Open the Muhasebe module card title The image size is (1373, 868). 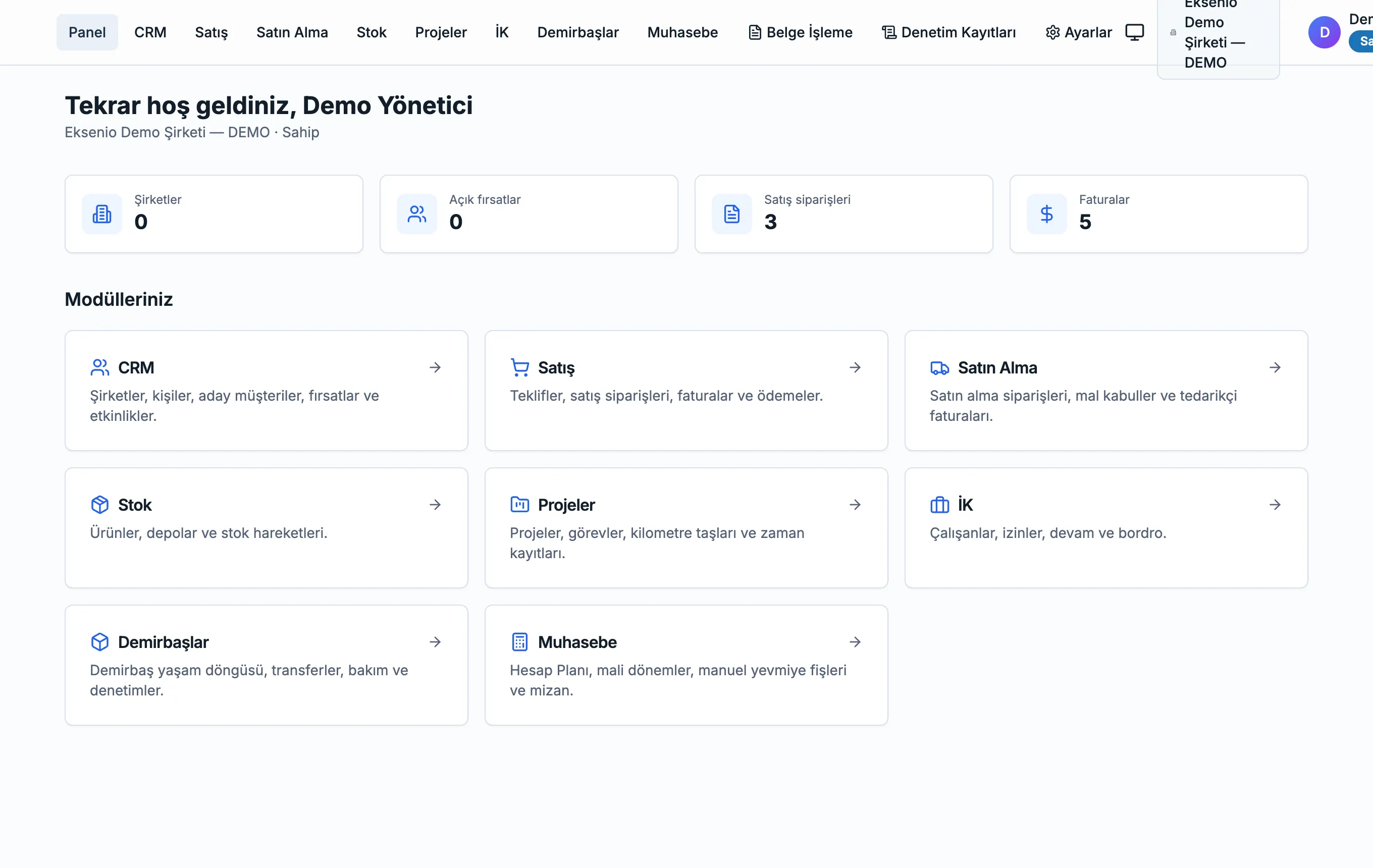click(577, 642)
